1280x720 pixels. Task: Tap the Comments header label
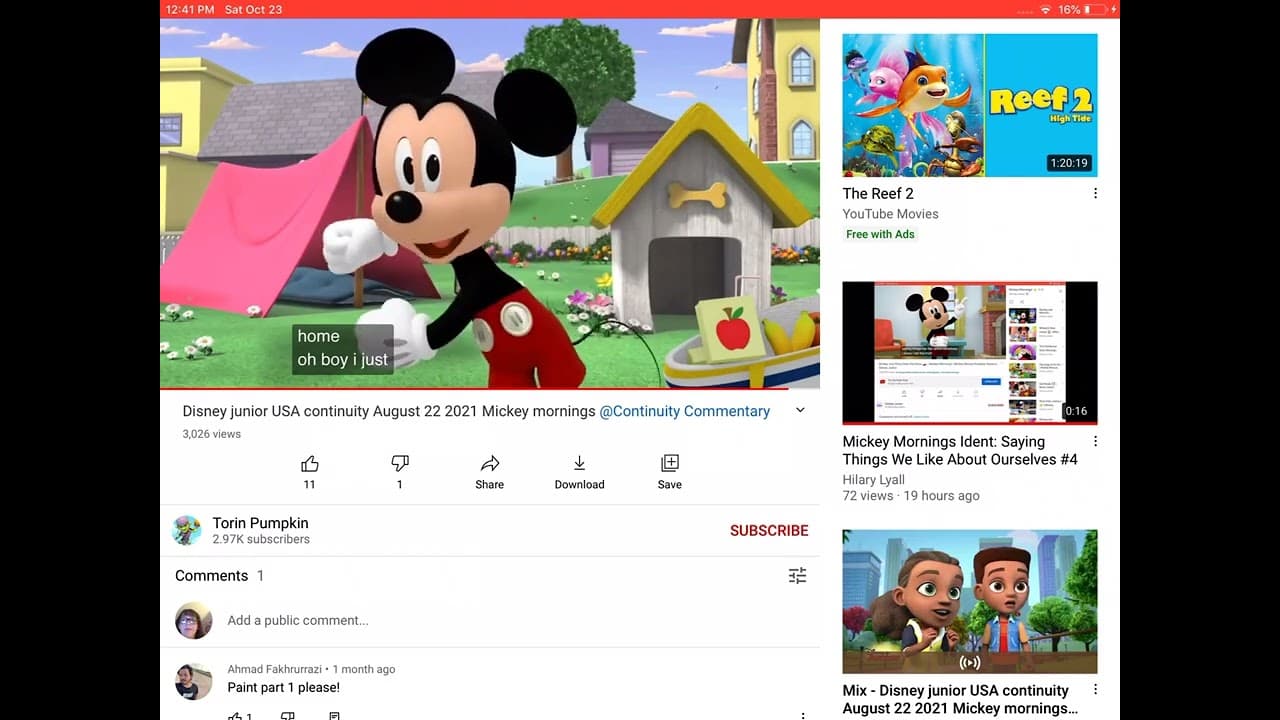click(211, 576)
